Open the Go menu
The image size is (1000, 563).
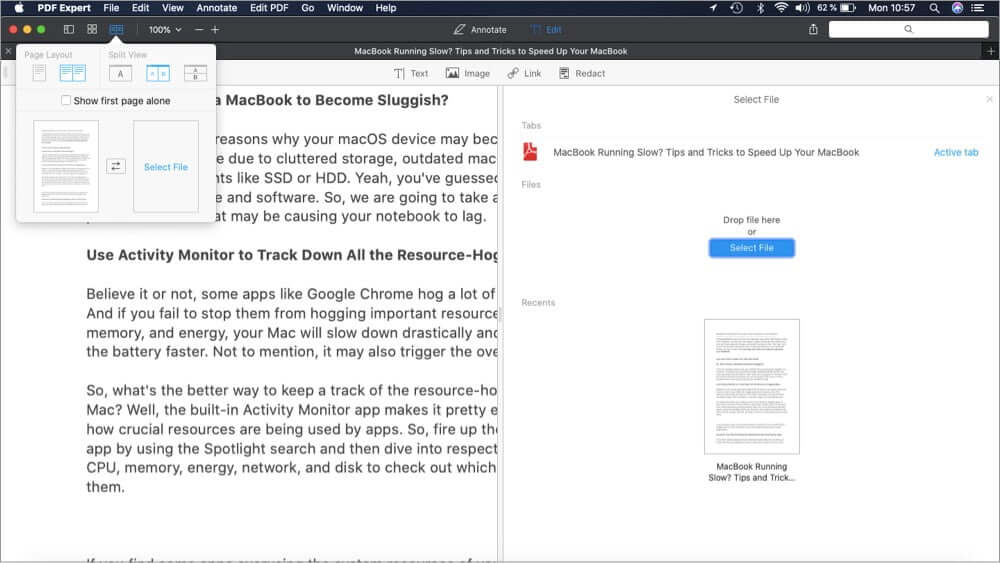coord(307,8)
